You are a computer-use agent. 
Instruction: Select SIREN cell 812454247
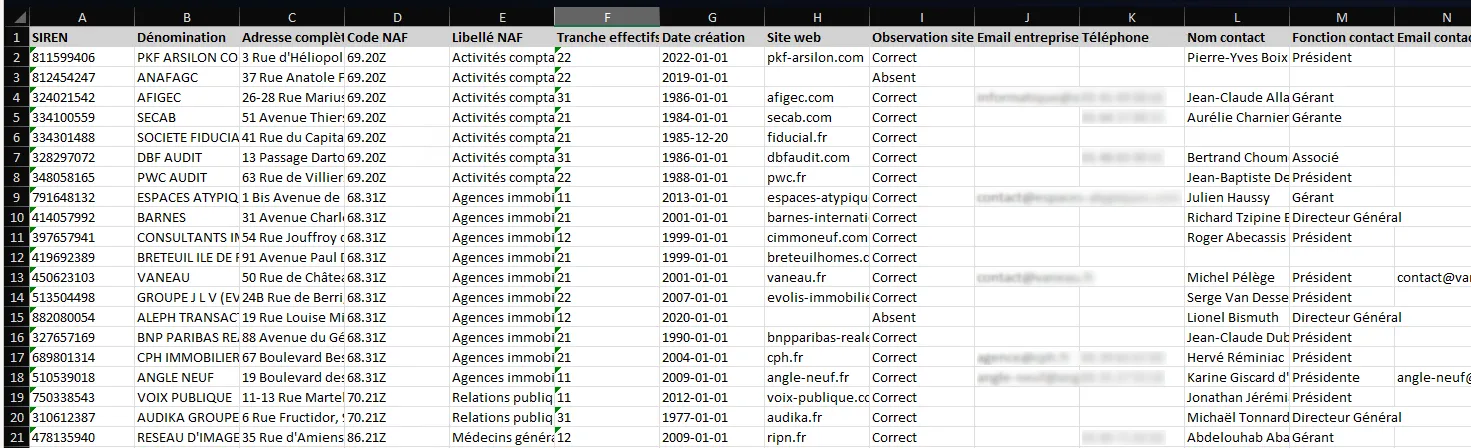pos(81,77)
